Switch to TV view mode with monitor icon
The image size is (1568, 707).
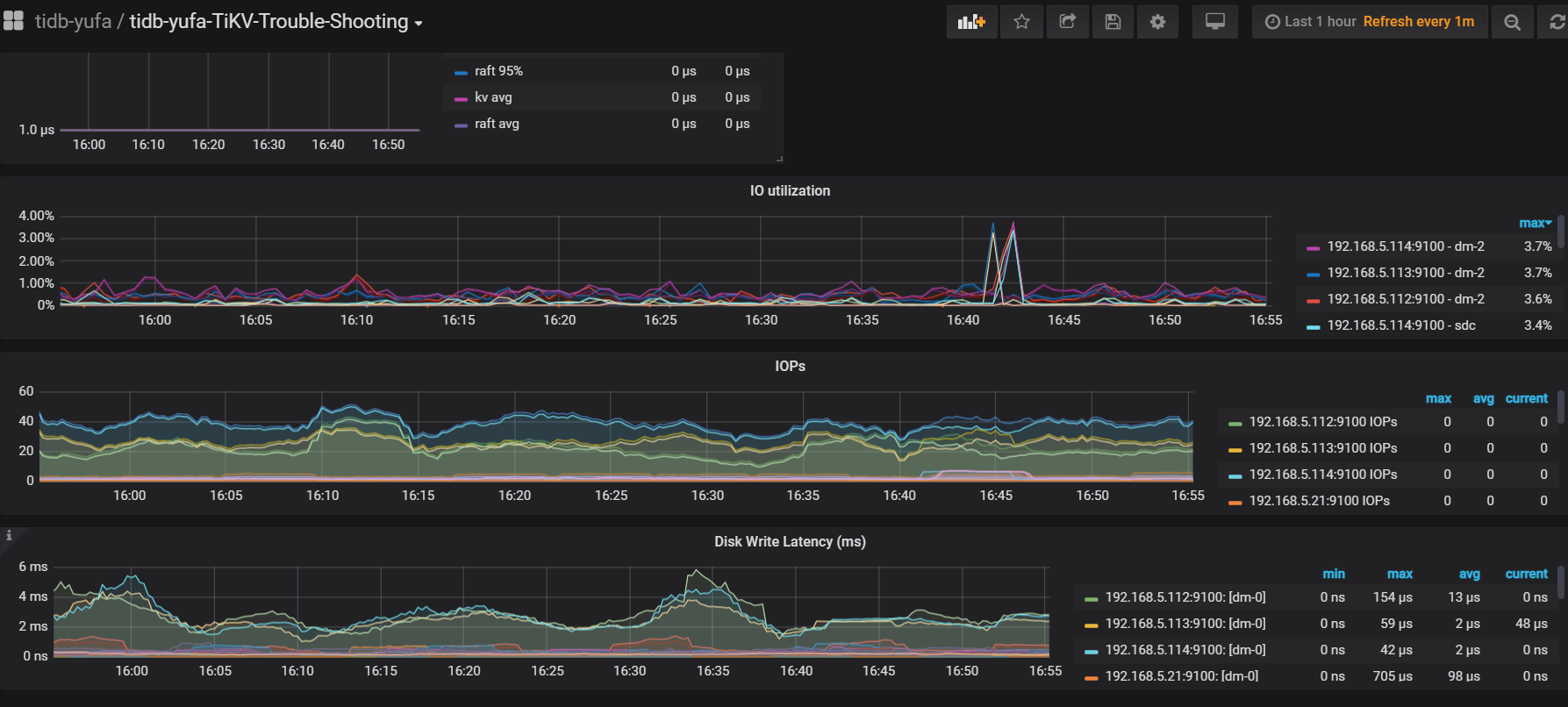click(x=1214, y=22)
